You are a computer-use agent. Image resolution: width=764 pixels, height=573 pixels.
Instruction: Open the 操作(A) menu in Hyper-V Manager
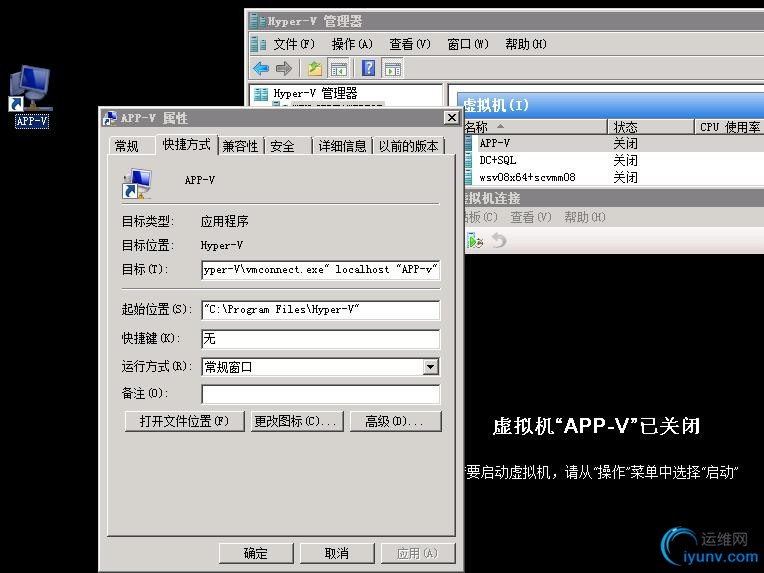click(352, 44)
